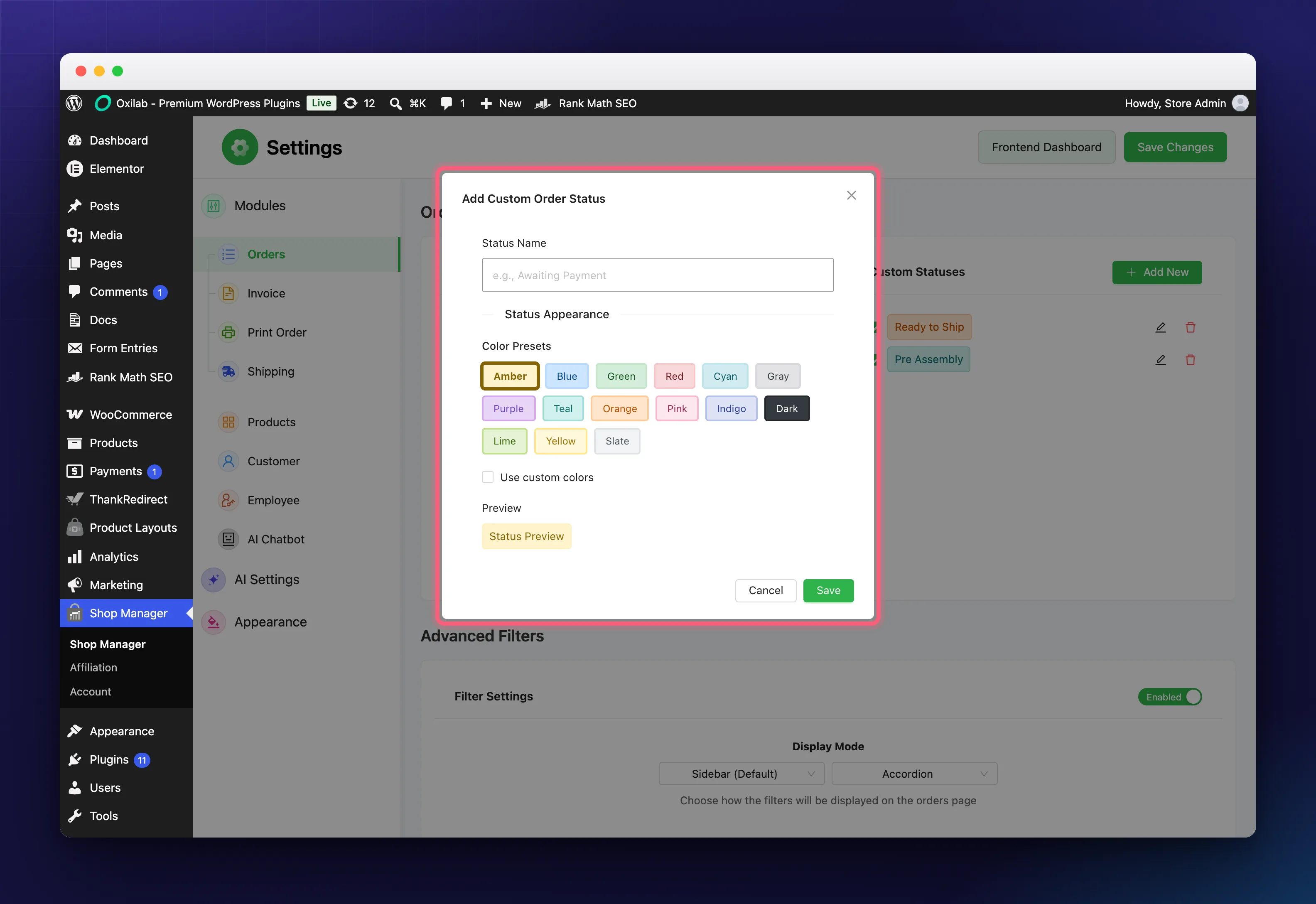
Task: Click the Print Order printer icon
Action: click(228, 332)
